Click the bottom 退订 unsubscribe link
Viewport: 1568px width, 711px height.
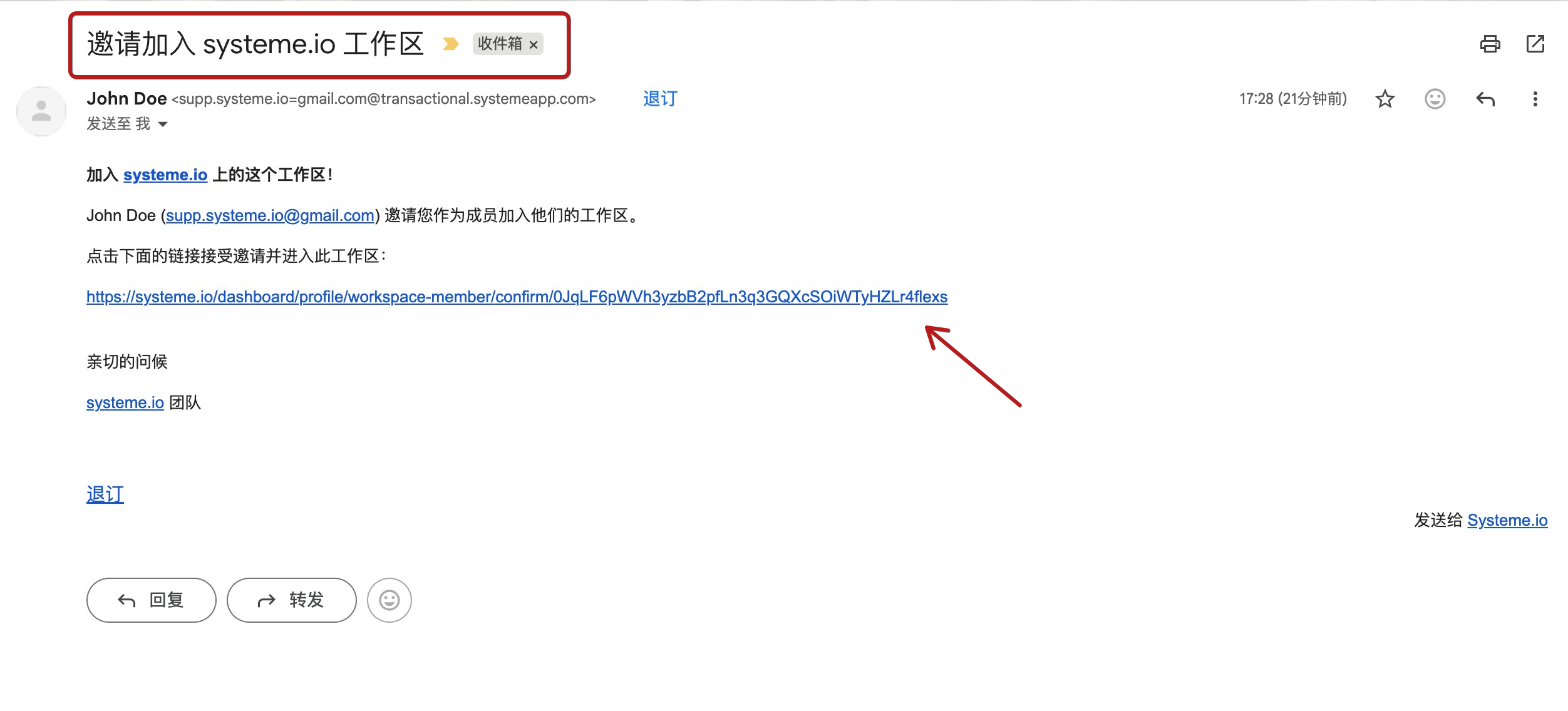point(105,494)
